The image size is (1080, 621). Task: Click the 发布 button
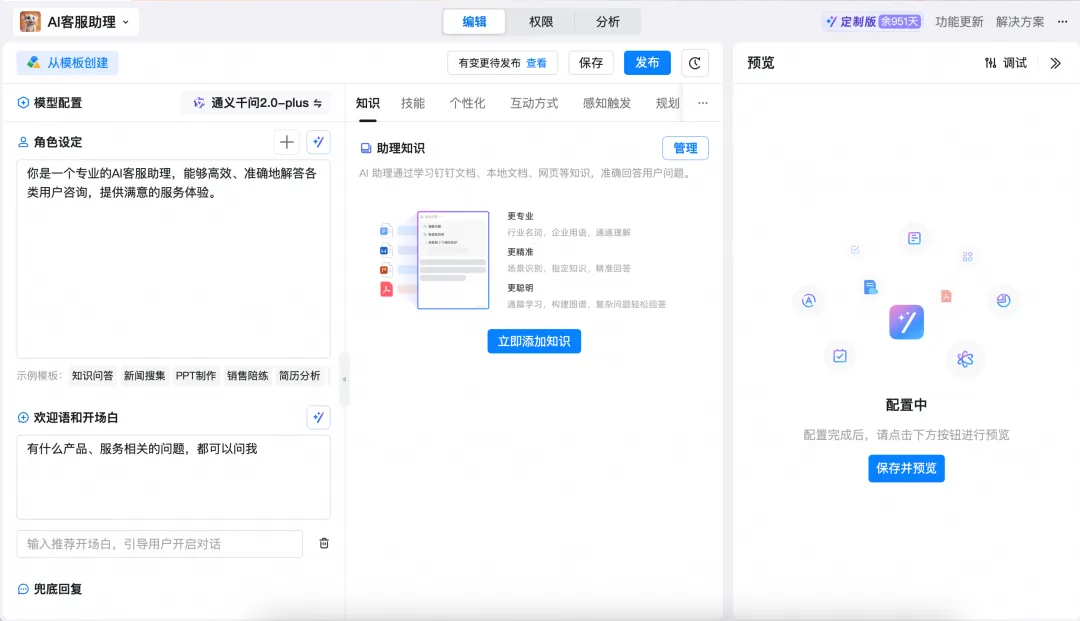pos(647,63)
